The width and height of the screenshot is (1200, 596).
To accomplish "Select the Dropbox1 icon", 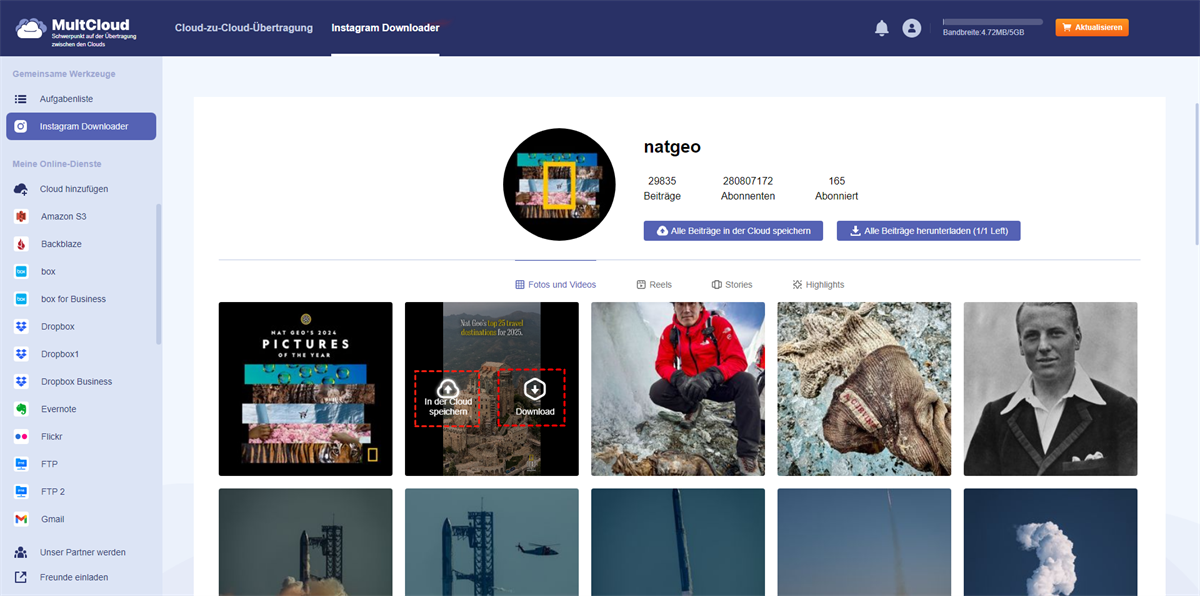I will [x=20, y=354].
